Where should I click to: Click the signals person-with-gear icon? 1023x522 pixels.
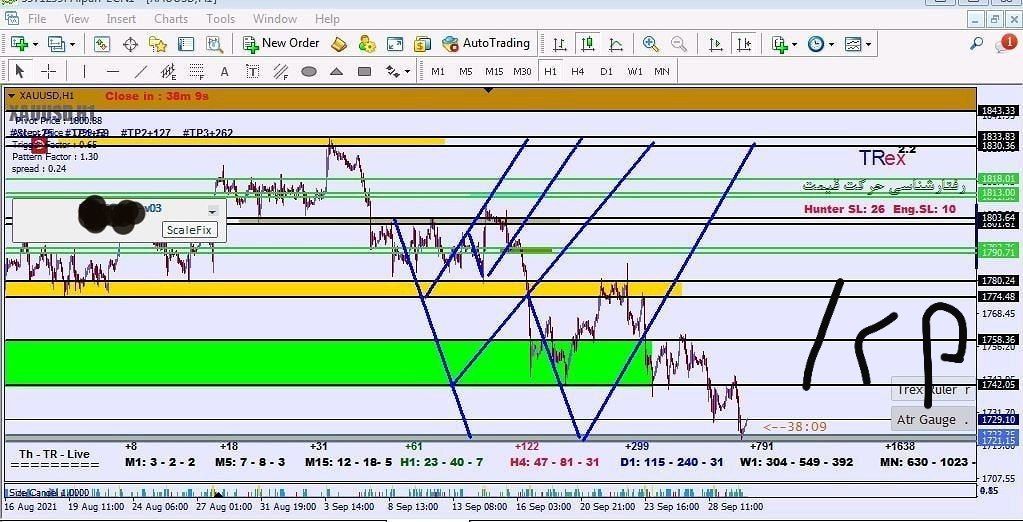[367, 44]
